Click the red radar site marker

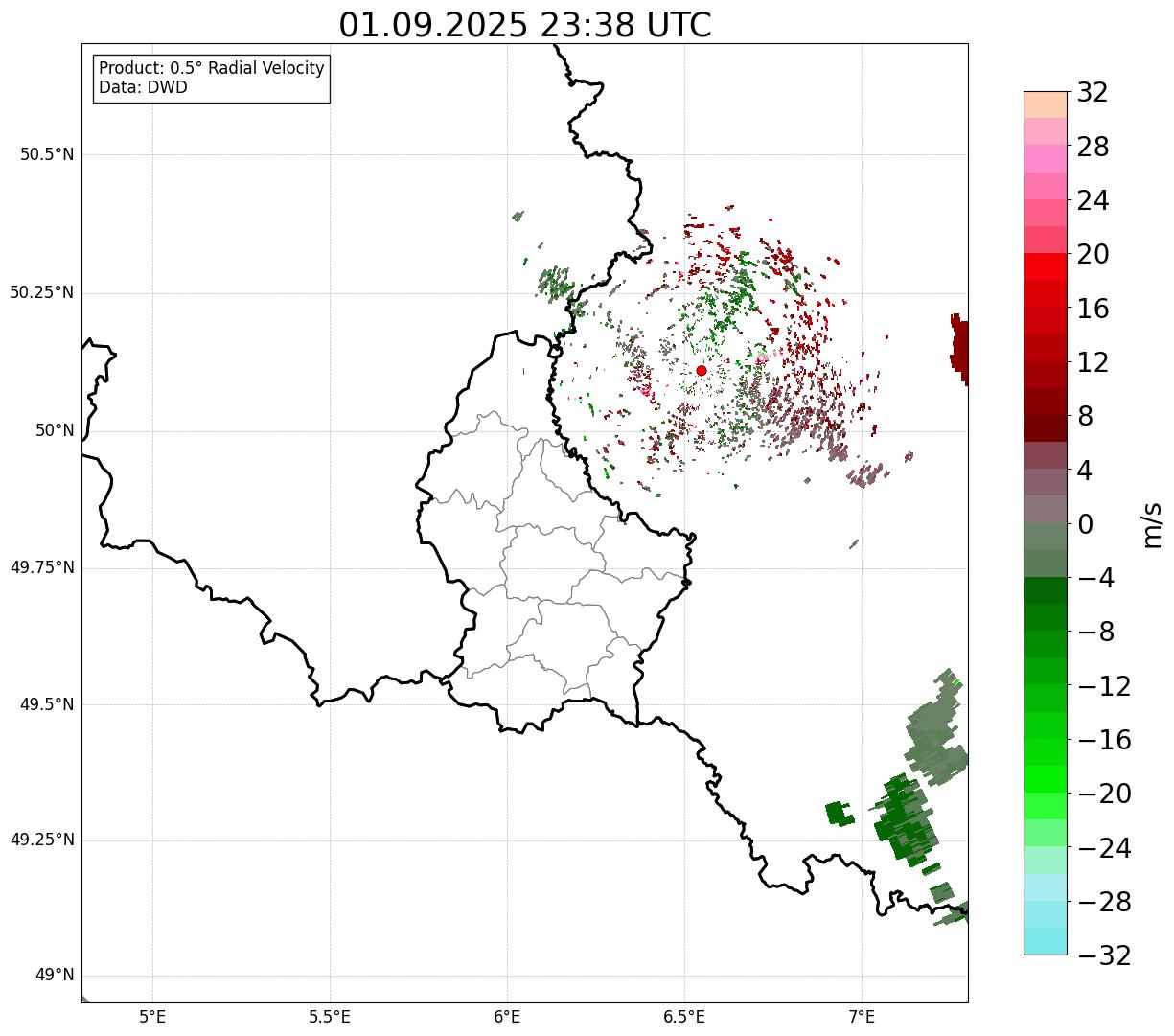tap(702, 371)
